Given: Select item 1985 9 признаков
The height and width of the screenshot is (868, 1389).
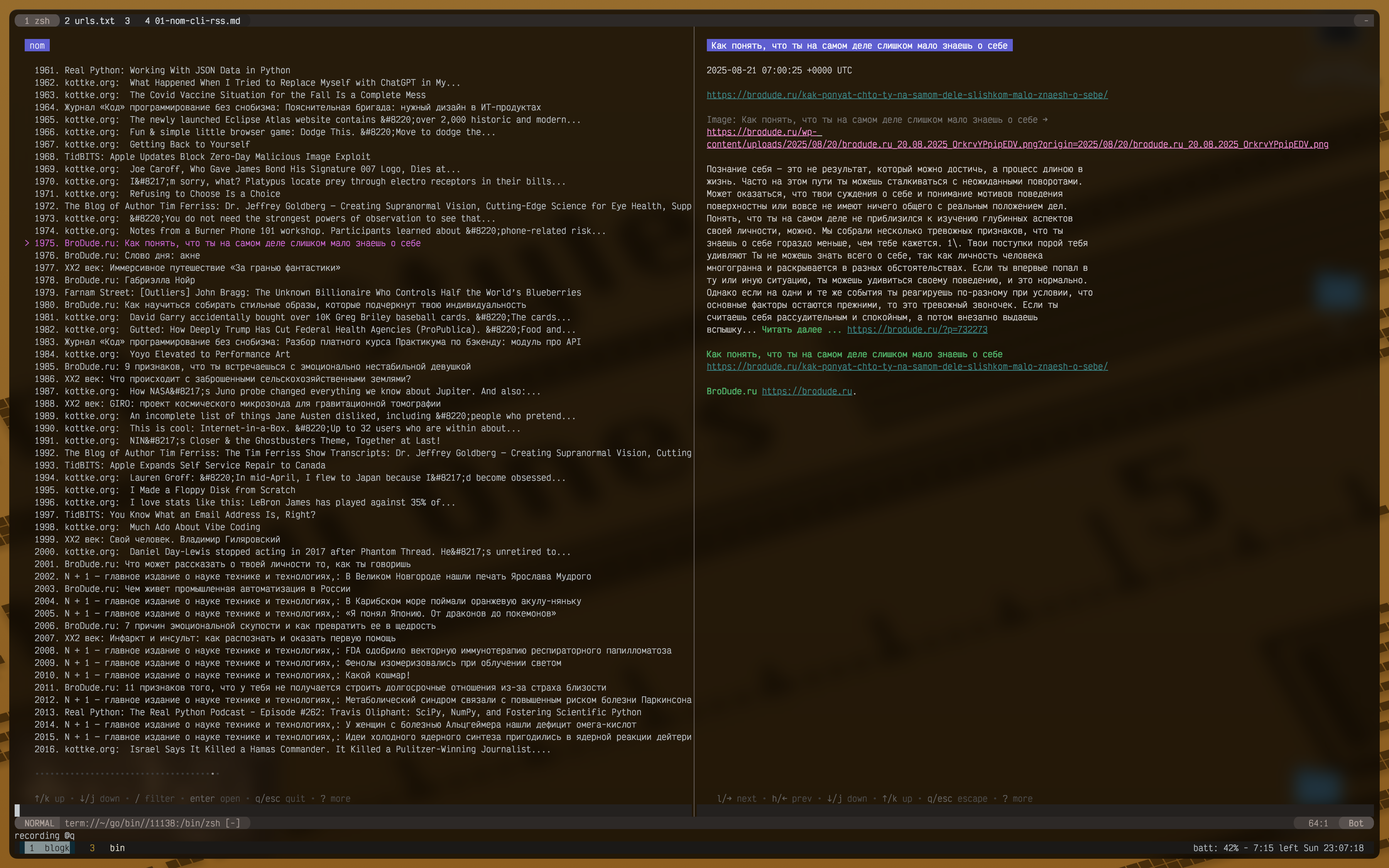Looking at the screenshot, I should 253,367.
